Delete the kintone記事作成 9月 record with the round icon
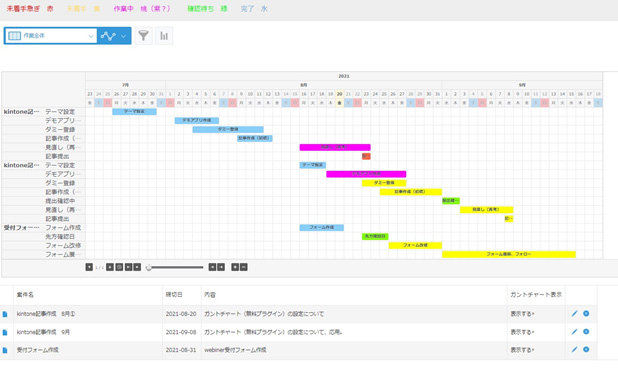The image size is (618, 368). coord(586,332)
